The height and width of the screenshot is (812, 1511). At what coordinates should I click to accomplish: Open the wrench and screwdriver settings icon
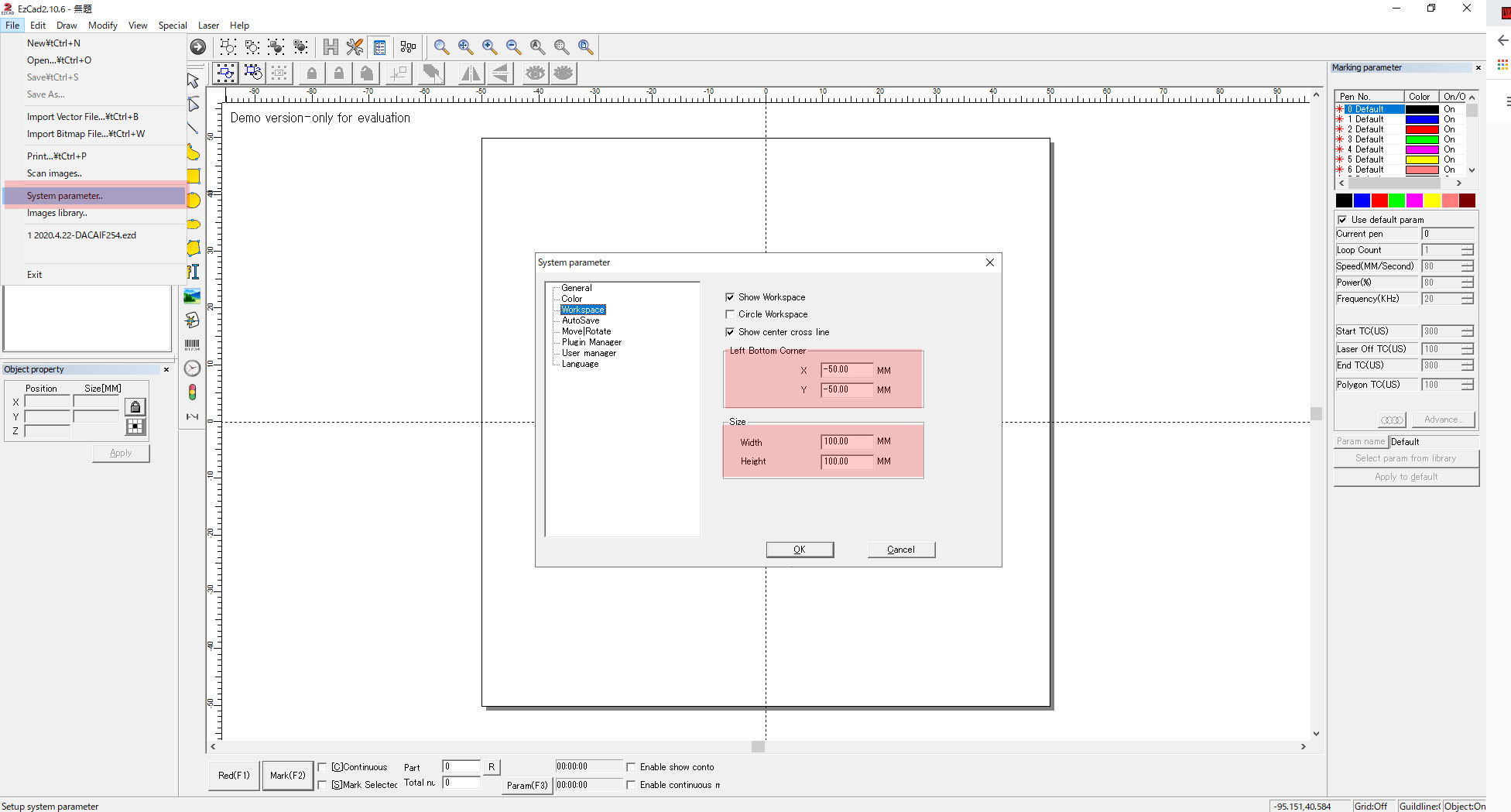point(355,47)
